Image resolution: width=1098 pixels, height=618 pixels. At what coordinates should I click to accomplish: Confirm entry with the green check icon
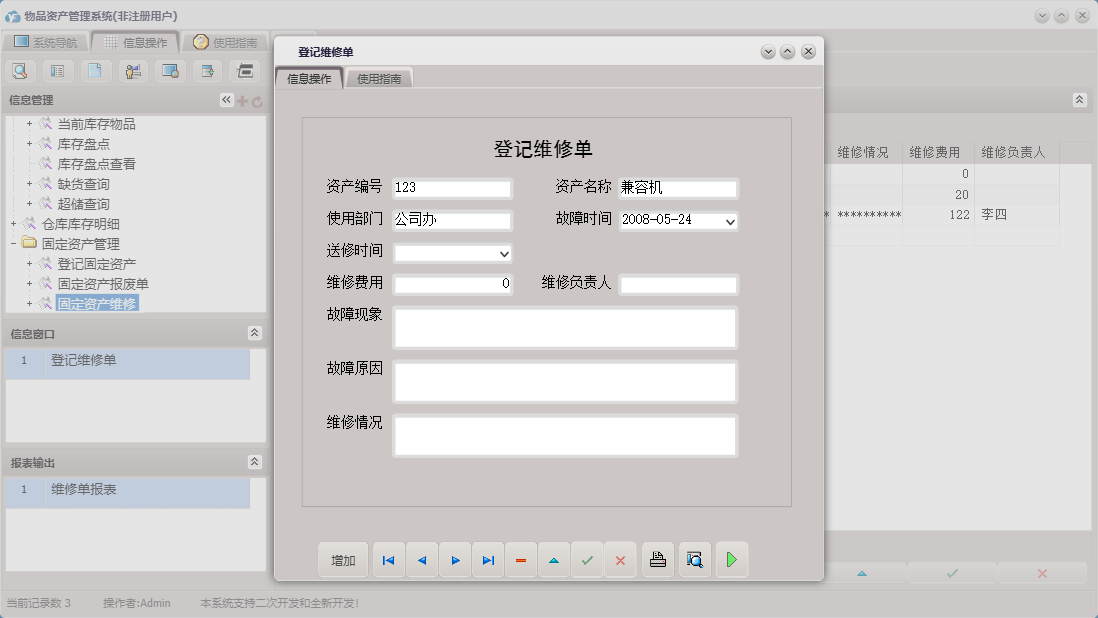pyautogui.click(x=588, y=560)
